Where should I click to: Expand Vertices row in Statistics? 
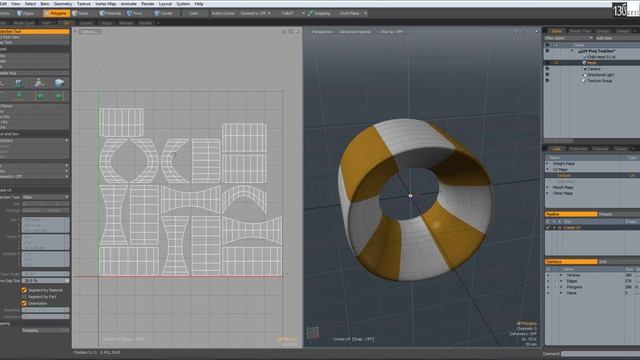(x=561, y=276)
